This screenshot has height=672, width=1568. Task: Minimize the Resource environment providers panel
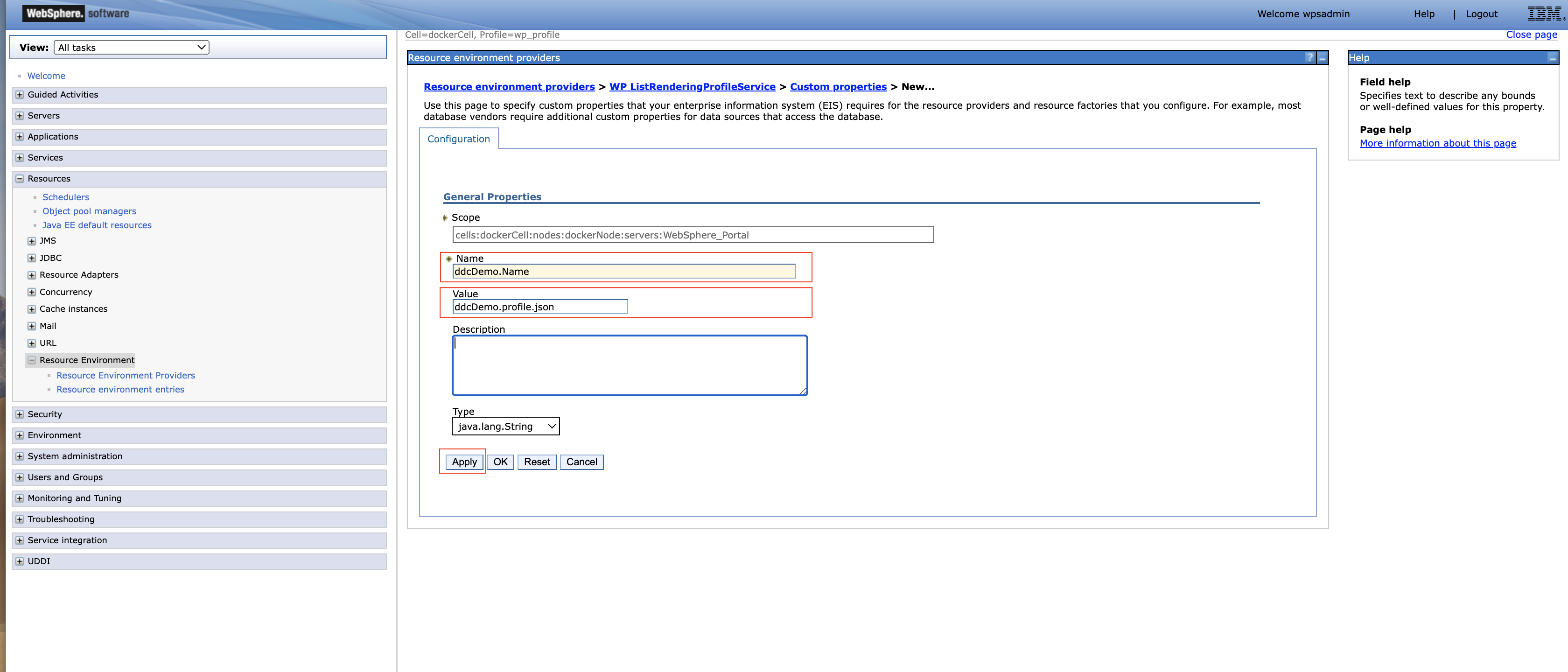pos(1322,58)
